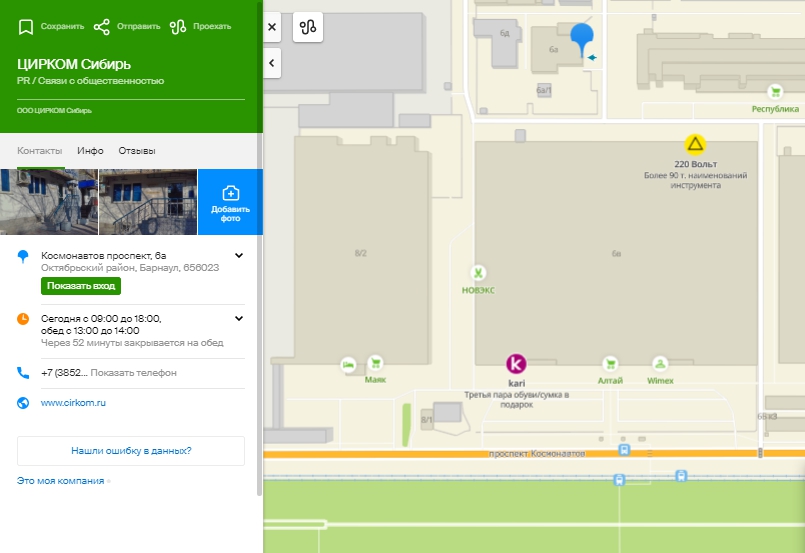This screenshot has height=553, width=805.
Task: Expand the working hours chevron
Action: click(x=239, y=318)
